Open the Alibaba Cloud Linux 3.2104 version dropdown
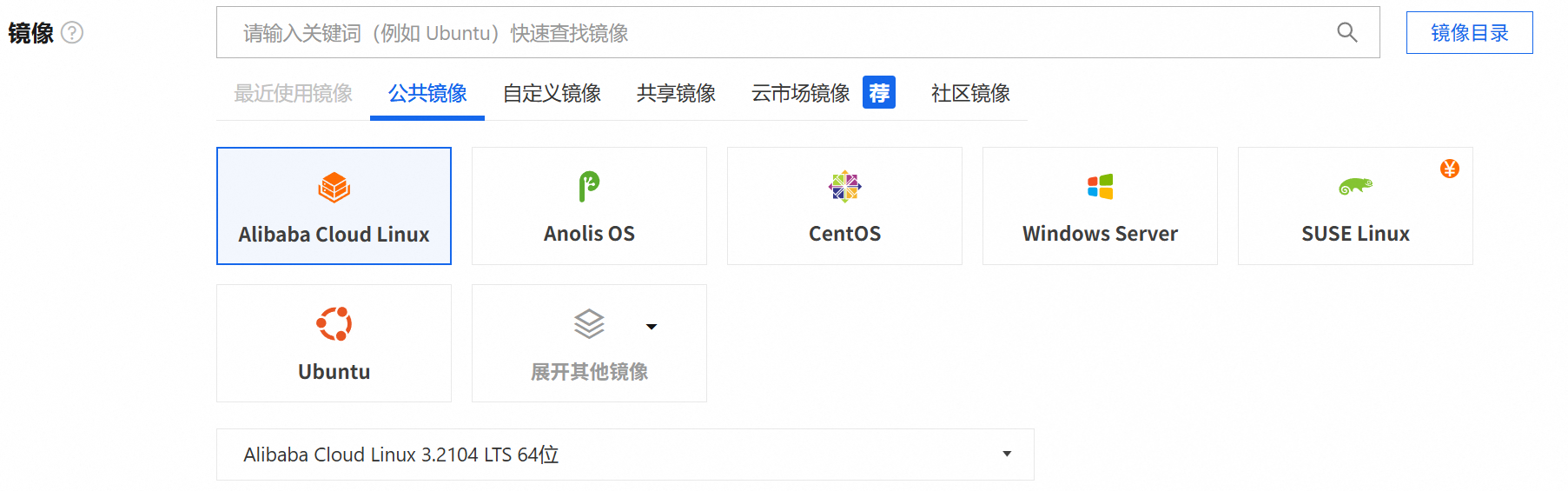Image resolution: width=1568 pixels, height=491 pixels. click(625, 455)
